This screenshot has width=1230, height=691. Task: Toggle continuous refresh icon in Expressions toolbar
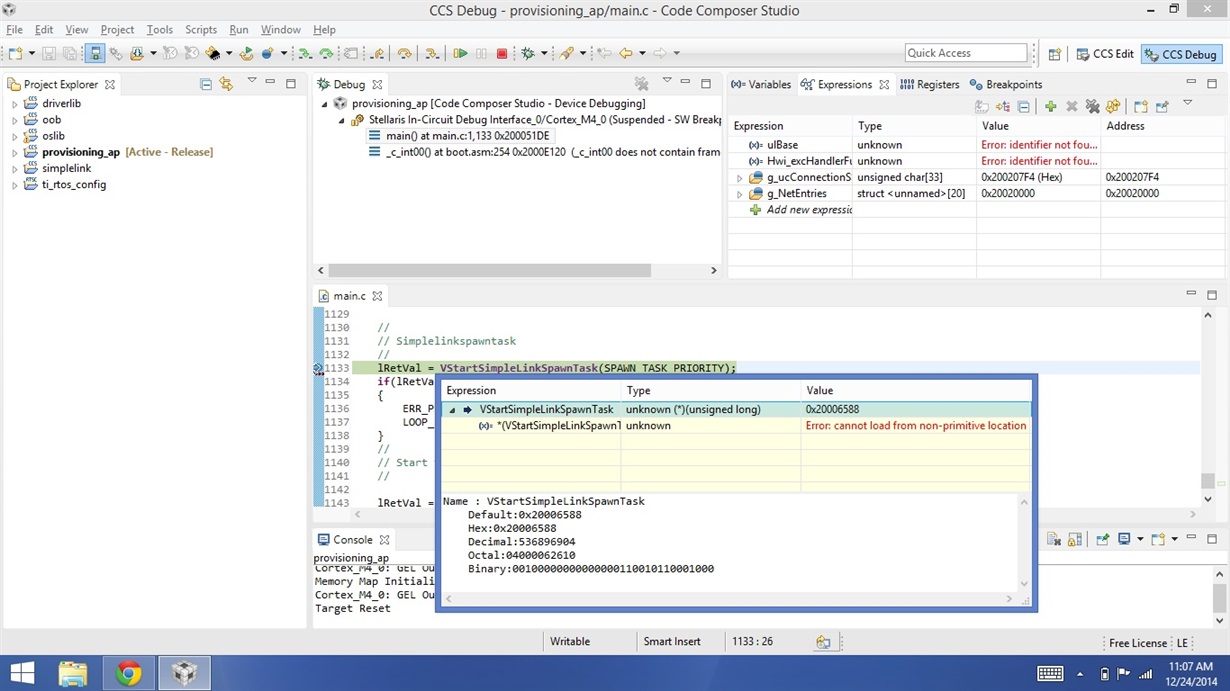coord(1113,106)
